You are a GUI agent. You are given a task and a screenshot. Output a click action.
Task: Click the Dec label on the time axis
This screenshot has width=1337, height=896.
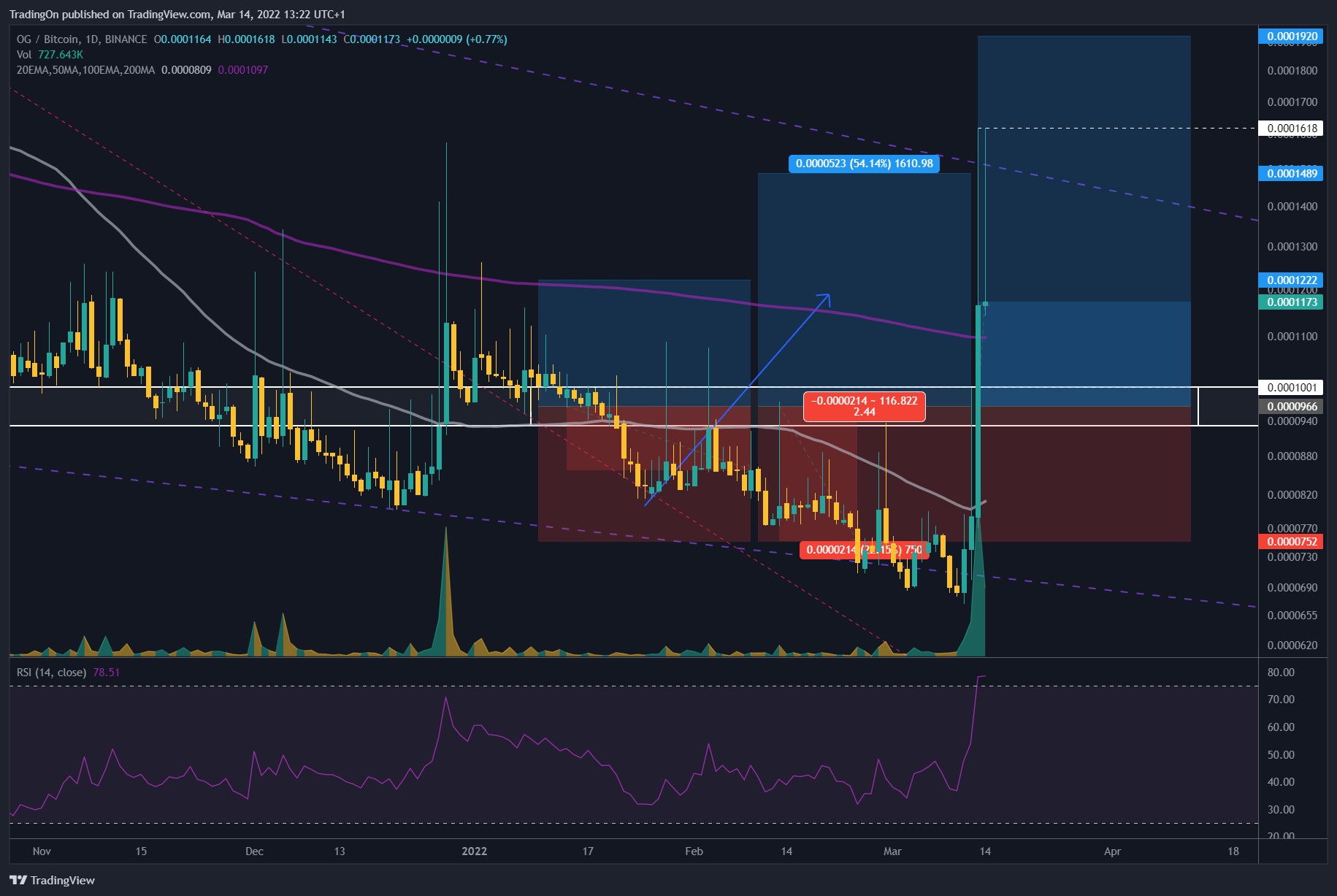254,851
